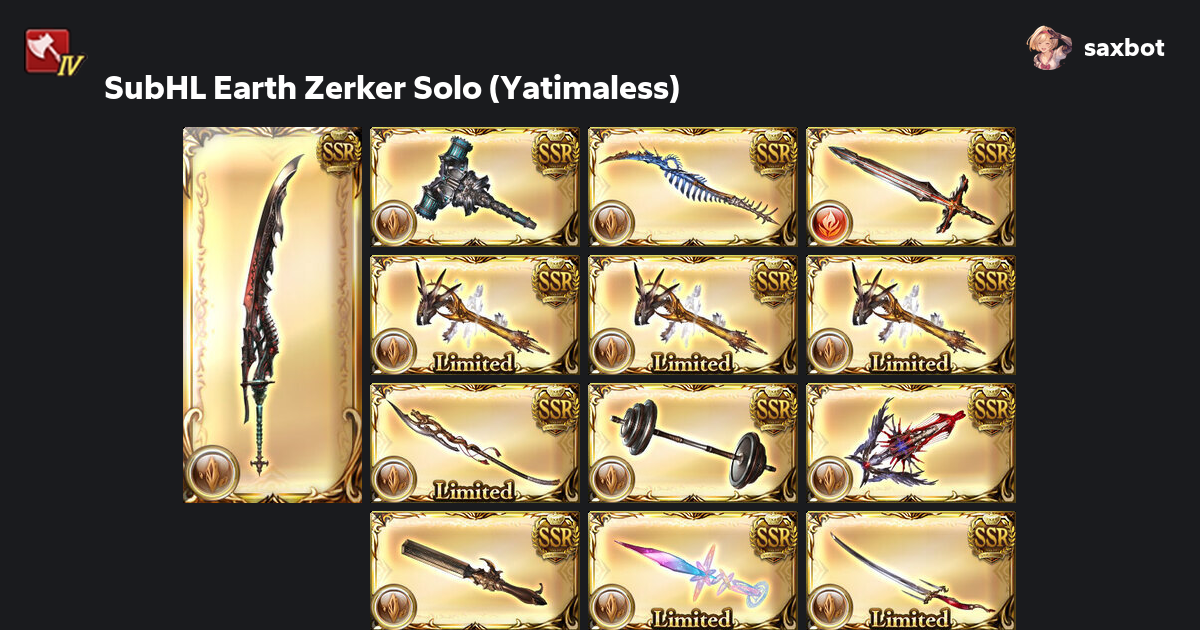Click the earth icon on the harp weapon
1200x630 pixels.
click(x=829, y=478)
